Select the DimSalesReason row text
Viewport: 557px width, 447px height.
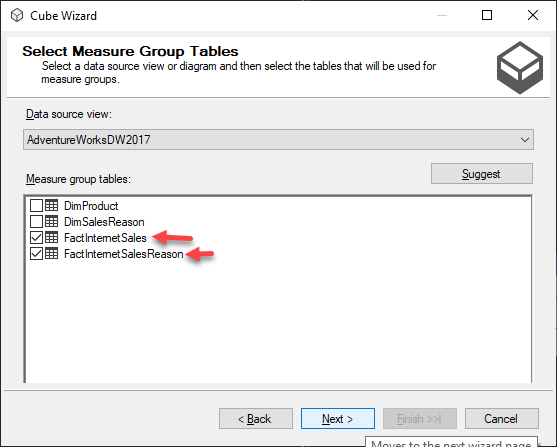[x=104, y=222]
